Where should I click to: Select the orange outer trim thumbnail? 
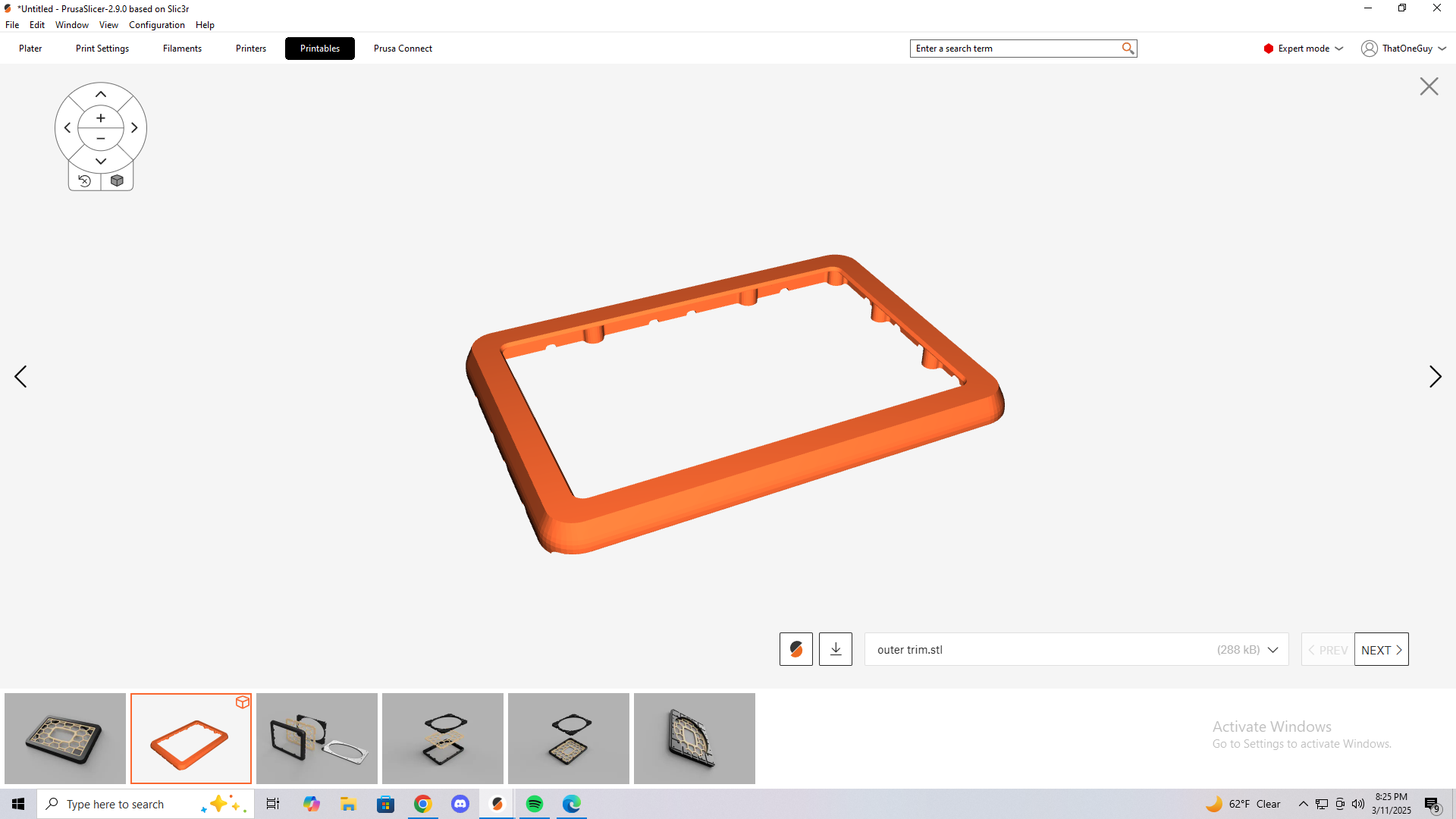[x=191, y=739]
